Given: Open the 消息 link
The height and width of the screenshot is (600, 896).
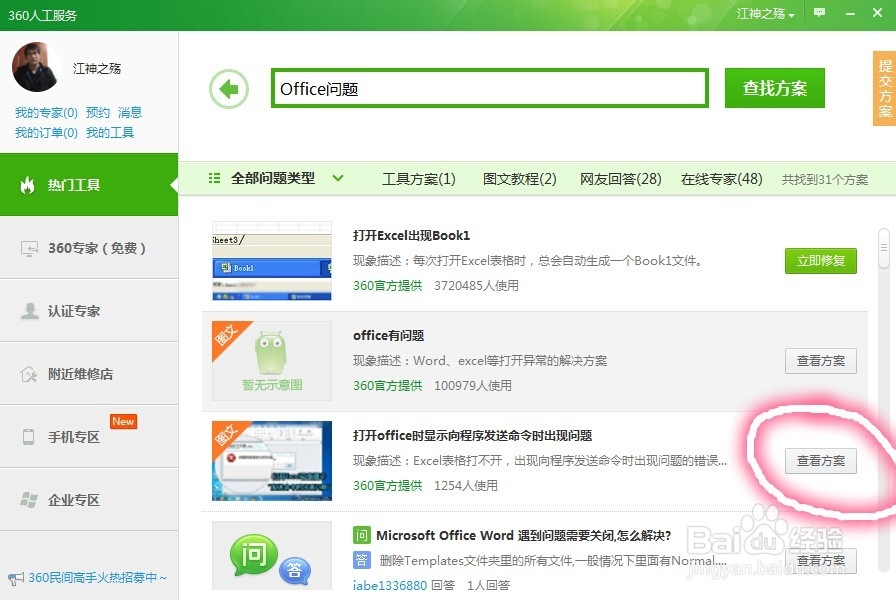Looking at the screenshot, I should 130,113.
